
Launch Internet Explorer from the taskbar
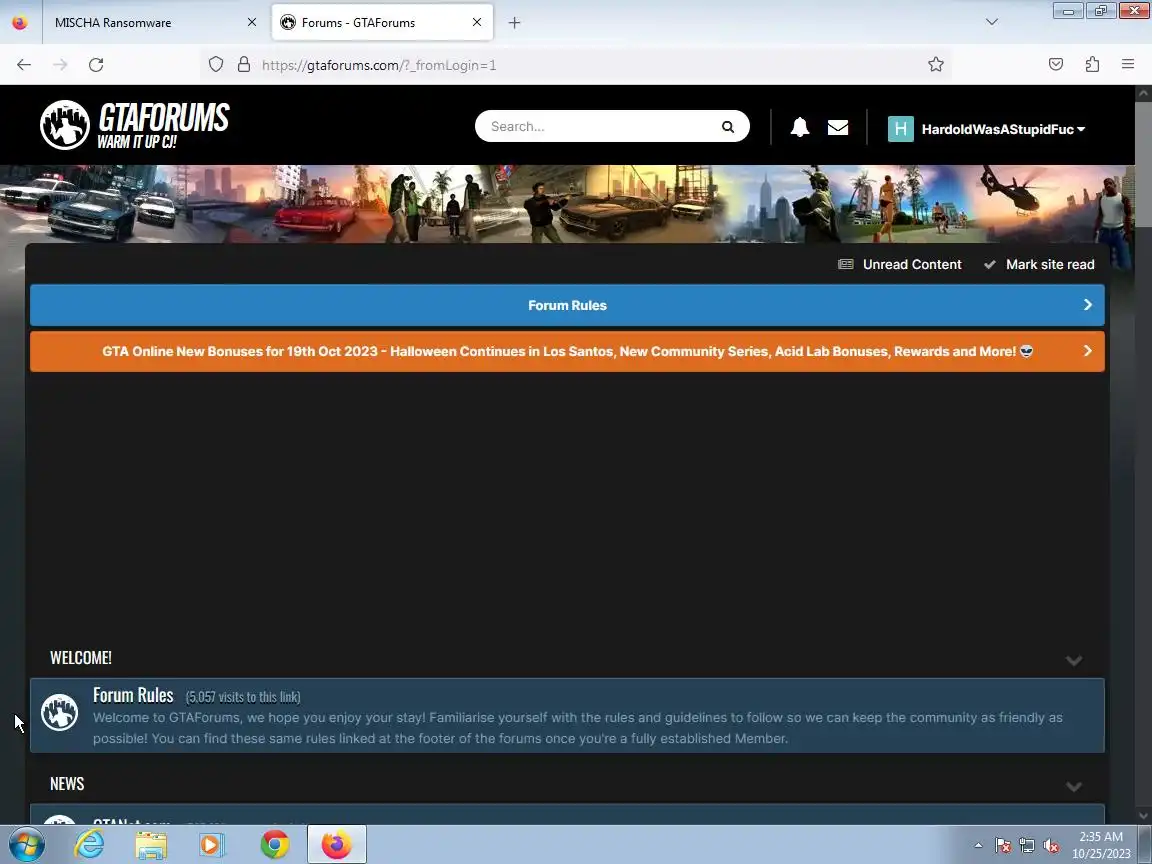89,844
